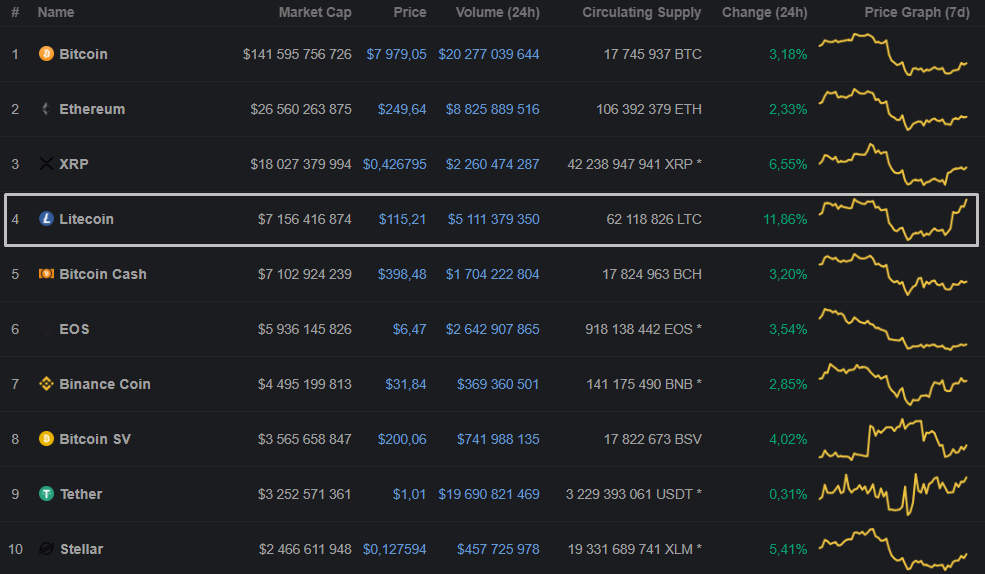This screenshot has height=574, width=985.
Task: Click the Bitcoin SV logo icon
Action: (x=46, y=438)
